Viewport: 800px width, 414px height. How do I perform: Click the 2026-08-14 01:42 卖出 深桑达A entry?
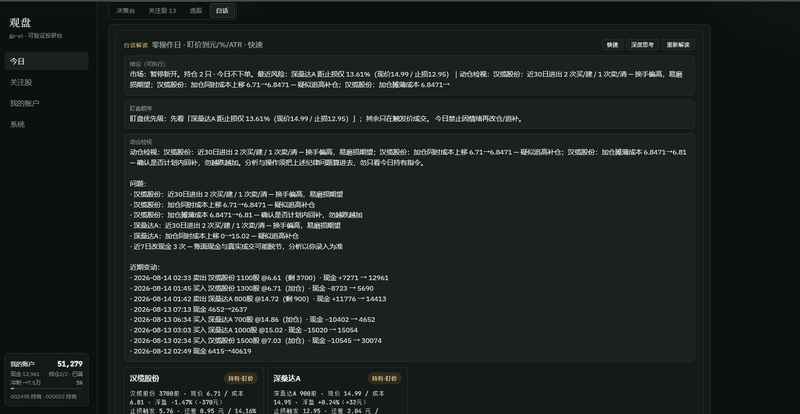(258, 299)
